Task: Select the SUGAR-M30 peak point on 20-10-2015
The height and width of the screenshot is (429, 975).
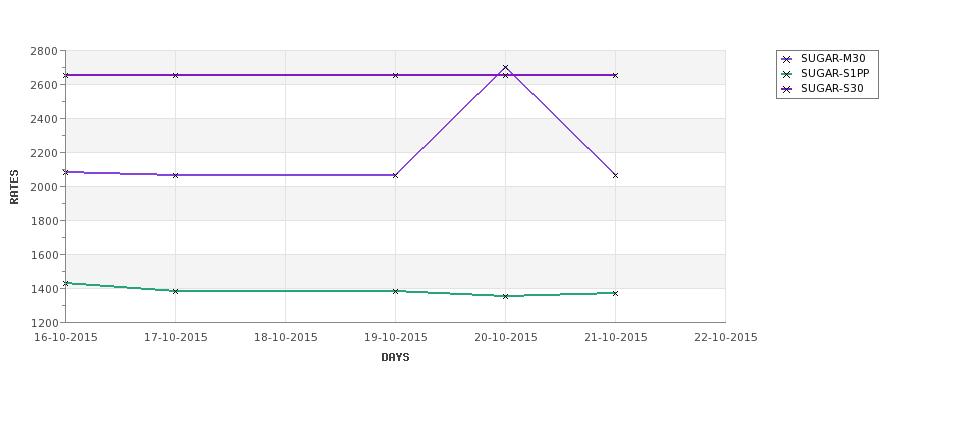Action: [x=506, y=68]
